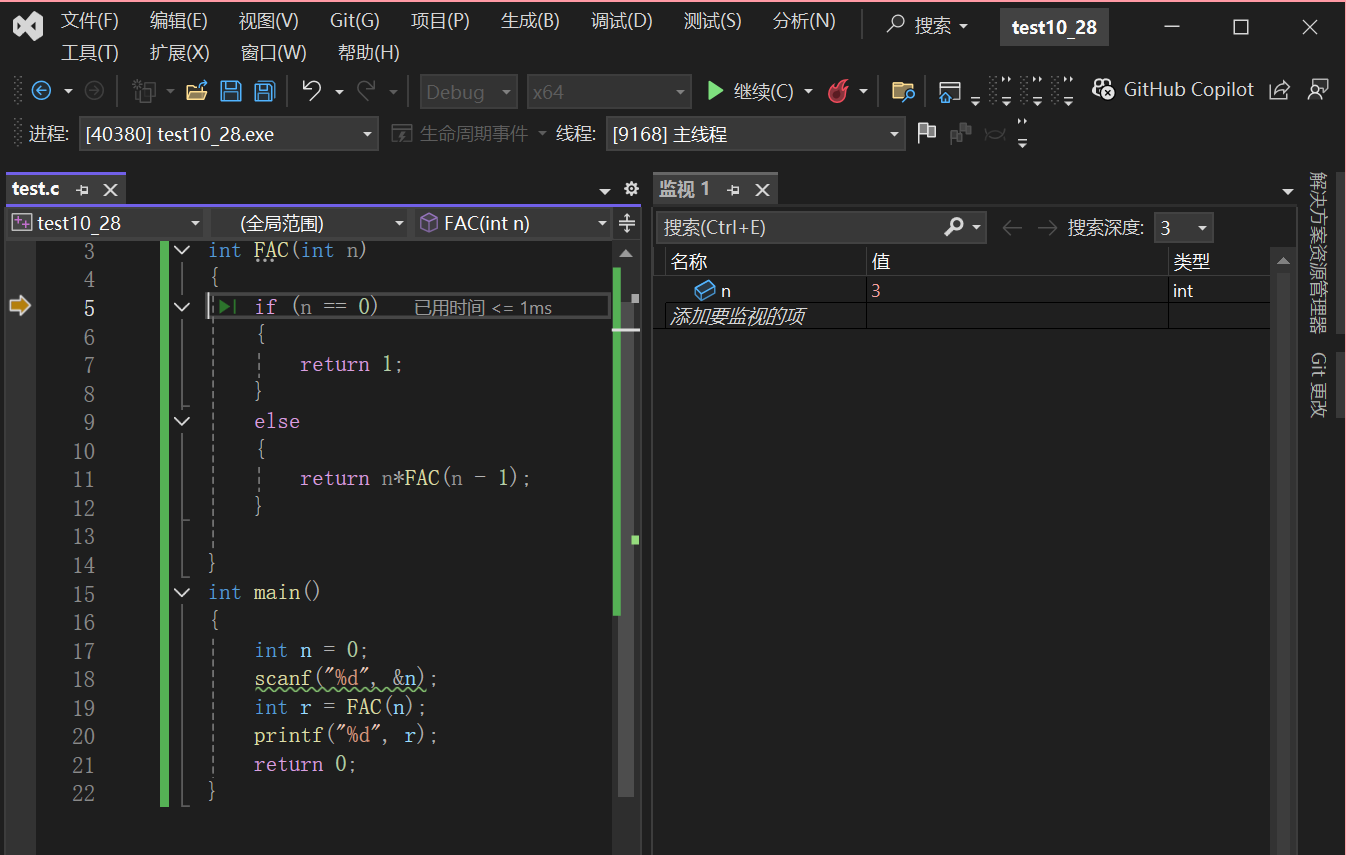Click the watch panel scrollbar up arrow

[1283, 261]
